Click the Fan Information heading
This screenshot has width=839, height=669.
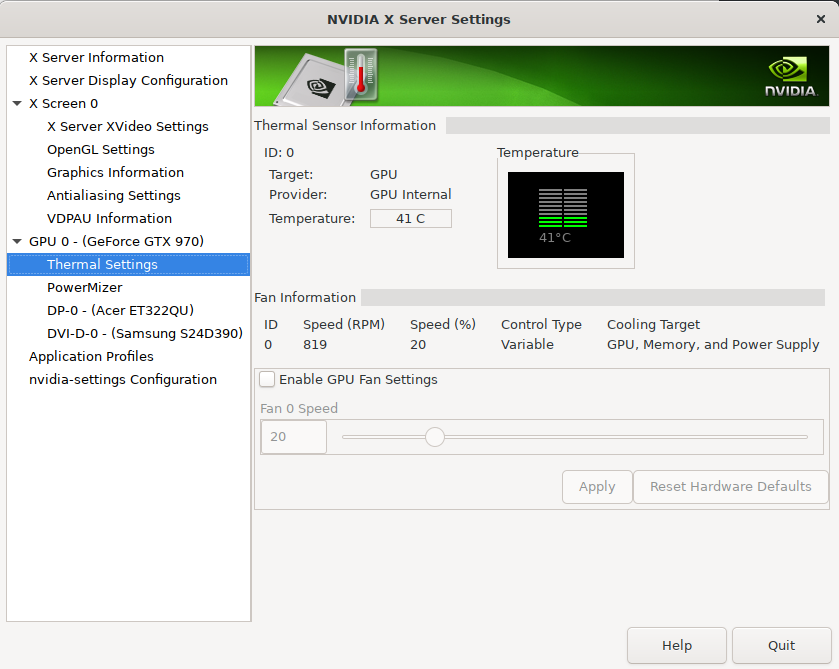click(x=305, y=297)
